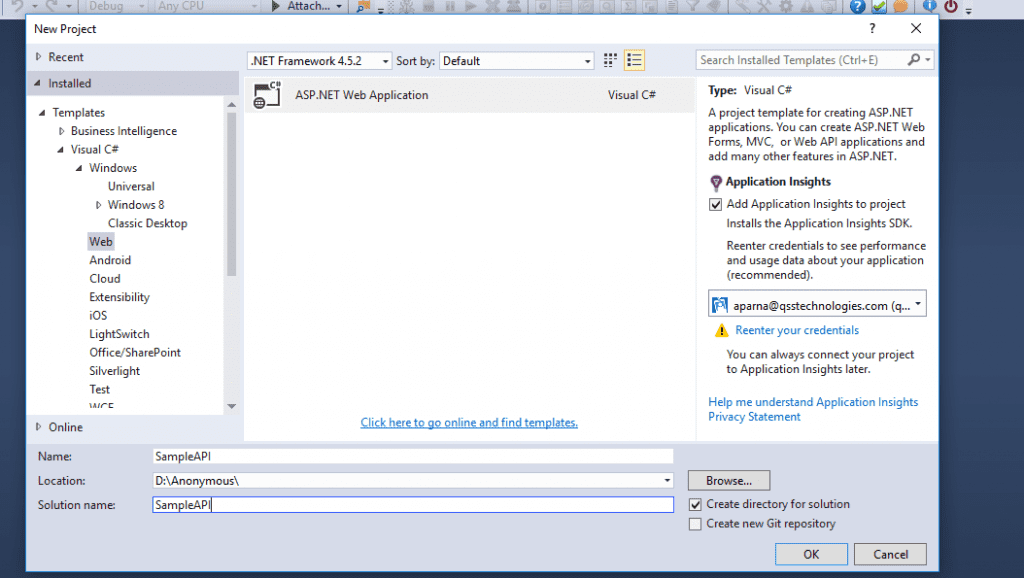Focus the Name field containing SampleAPI
The width and height of the screenshot is (1024, 578).
point(413,457)
